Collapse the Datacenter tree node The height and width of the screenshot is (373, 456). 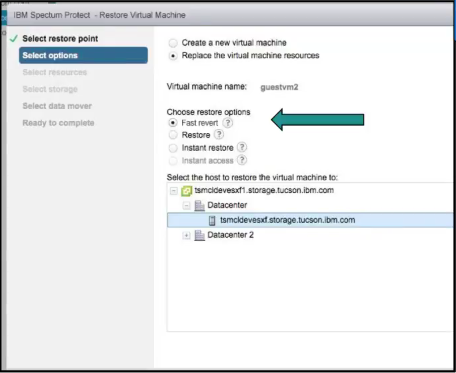[186, 205]
